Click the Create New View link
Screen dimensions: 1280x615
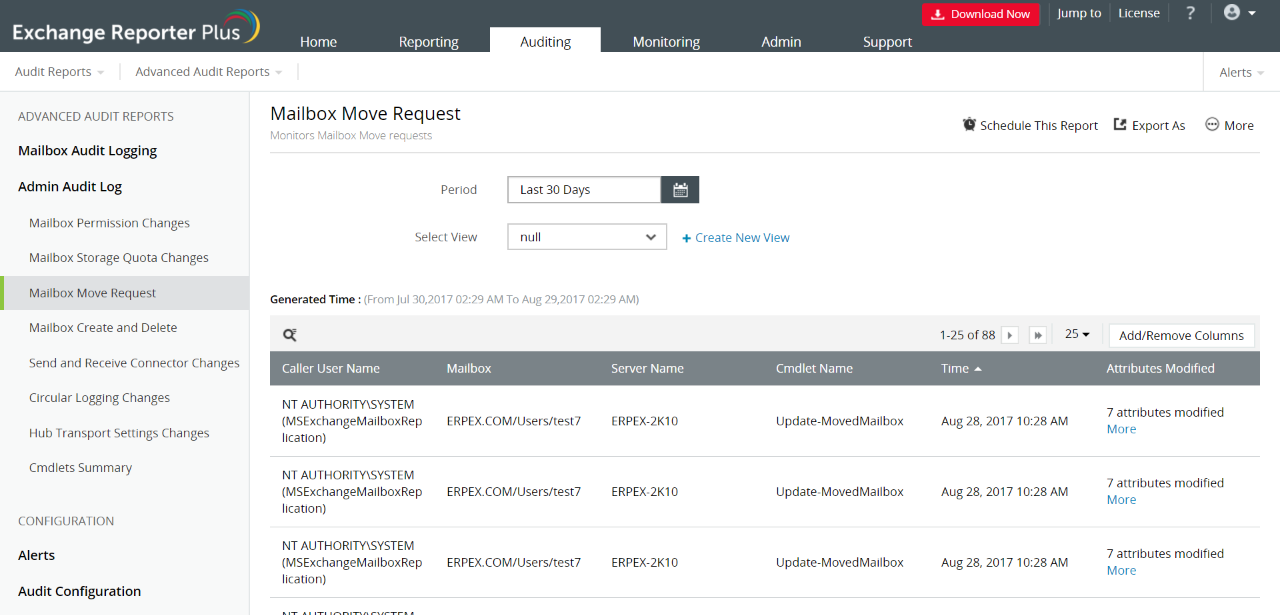[736, 238]
